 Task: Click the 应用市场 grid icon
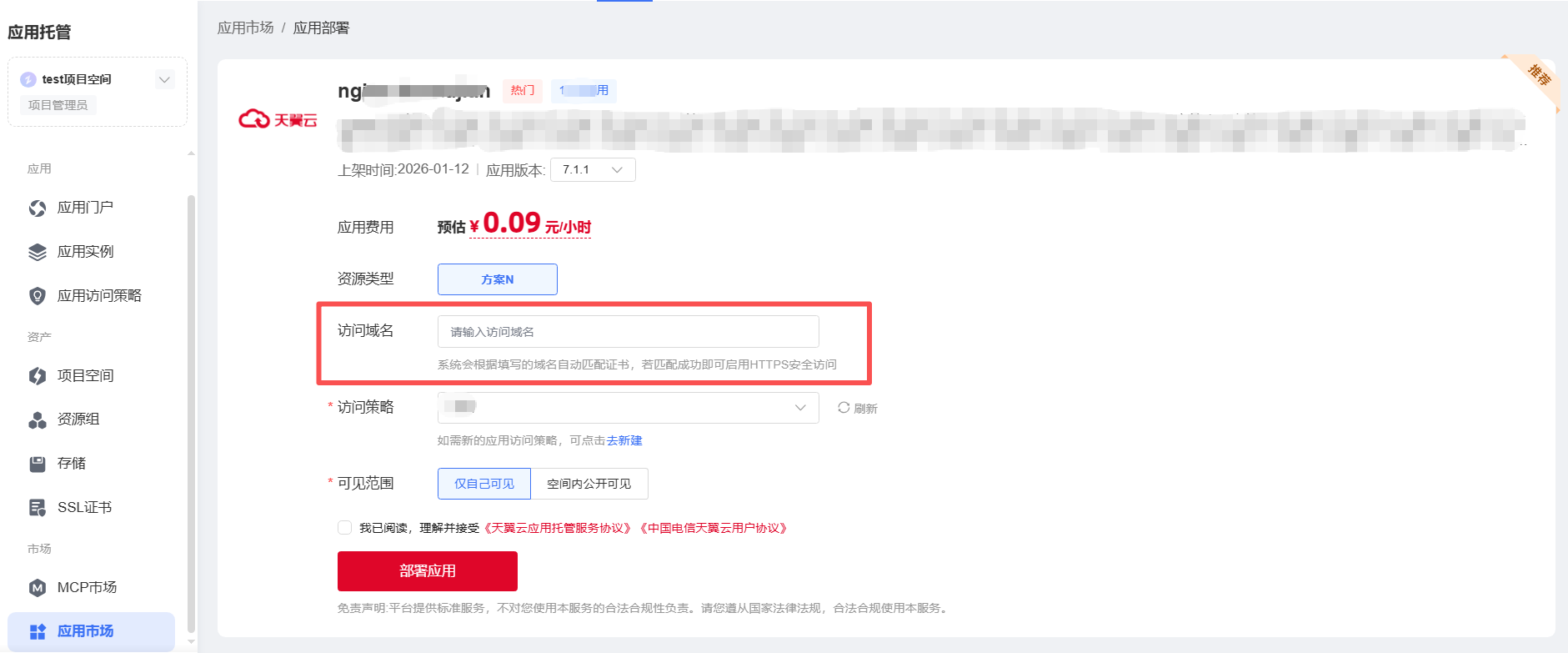[38, 631]
